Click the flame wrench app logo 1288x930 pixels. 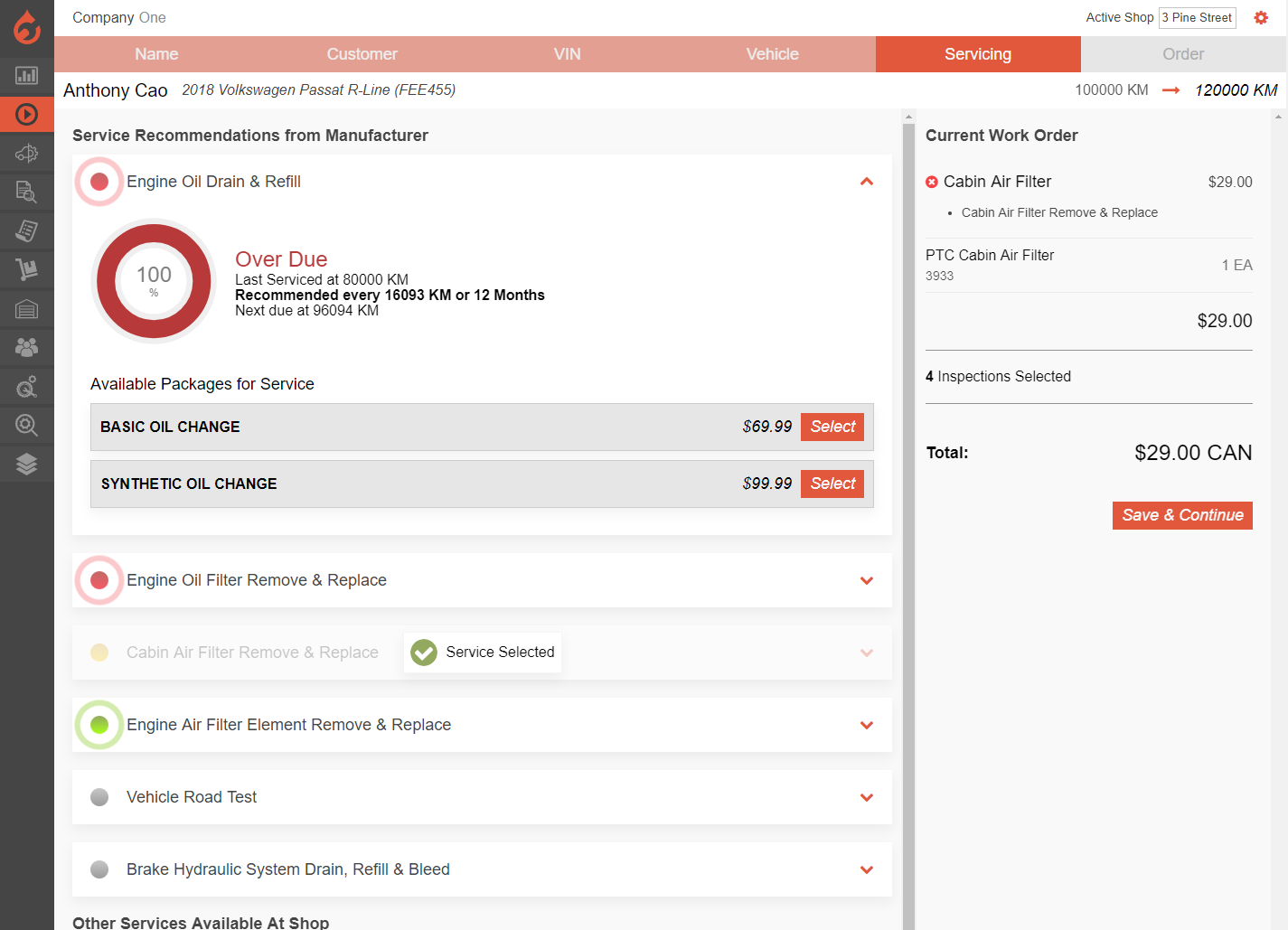(27, 27)
